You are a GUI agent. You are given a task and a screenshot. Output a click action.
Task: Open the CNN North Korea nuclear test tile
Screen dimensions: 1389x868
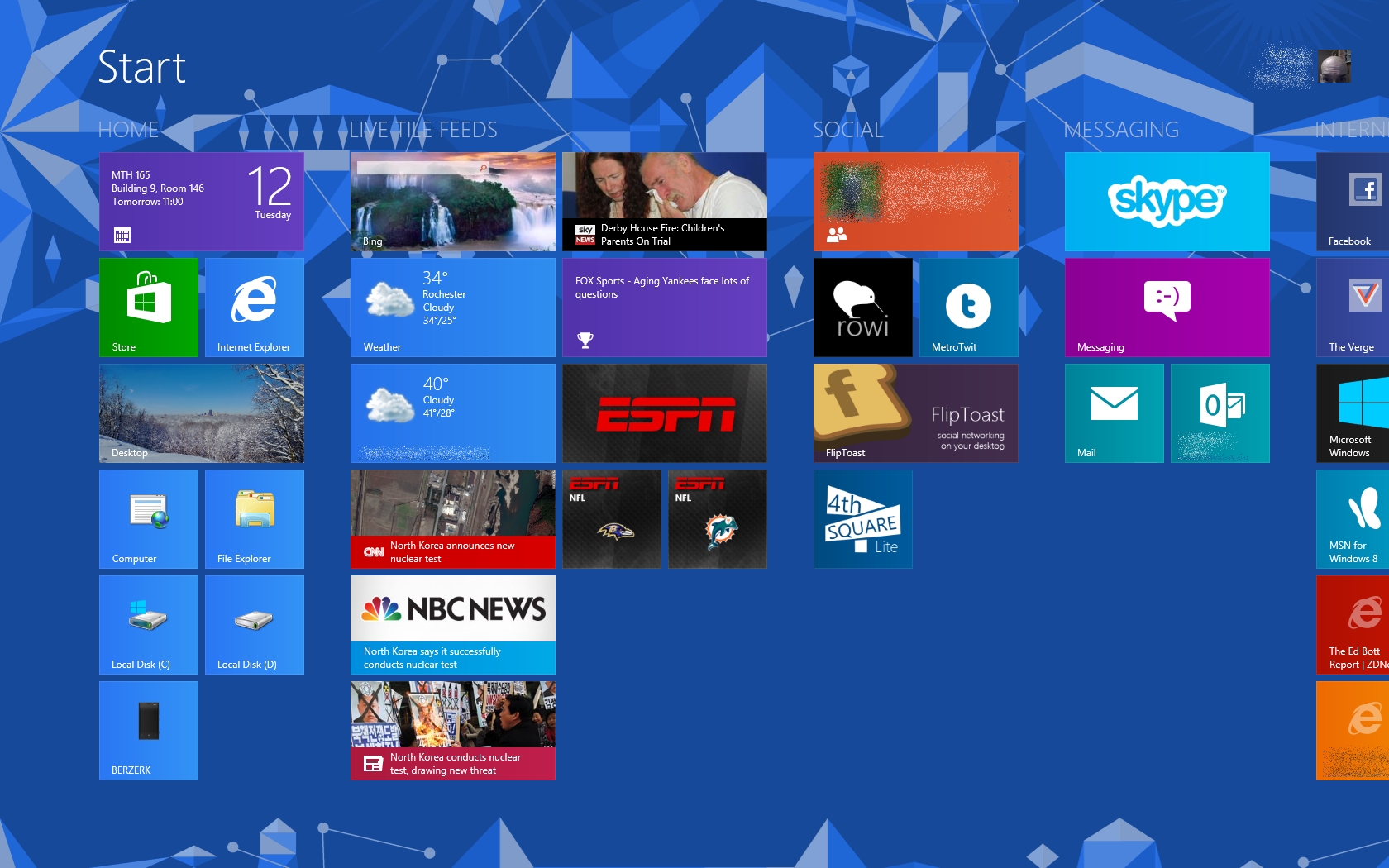[x=453, y=519]
